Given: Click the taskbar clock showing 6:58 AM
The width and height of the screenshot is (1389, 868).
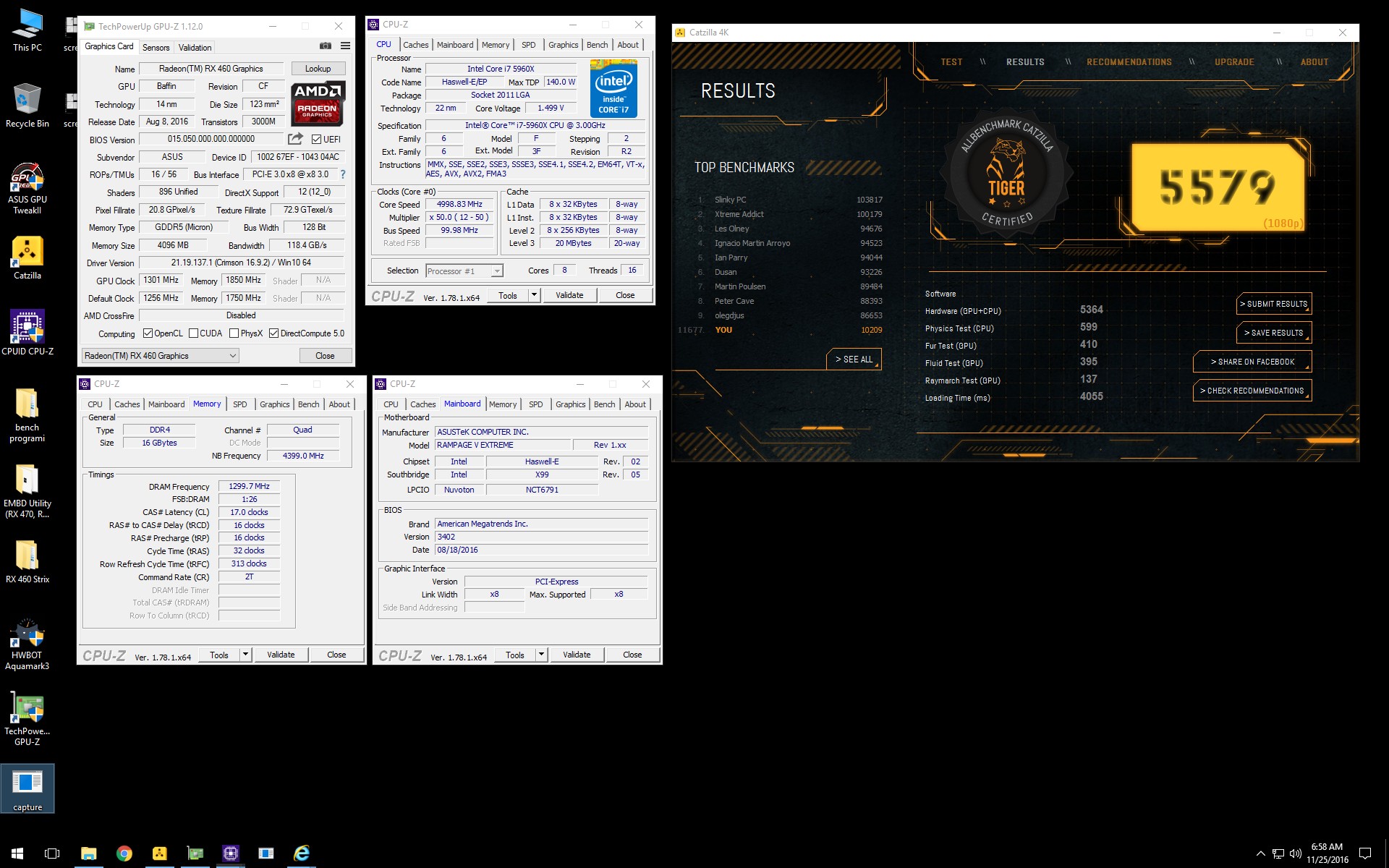Looking at the screenshot, I should [x=1327, y=854].
